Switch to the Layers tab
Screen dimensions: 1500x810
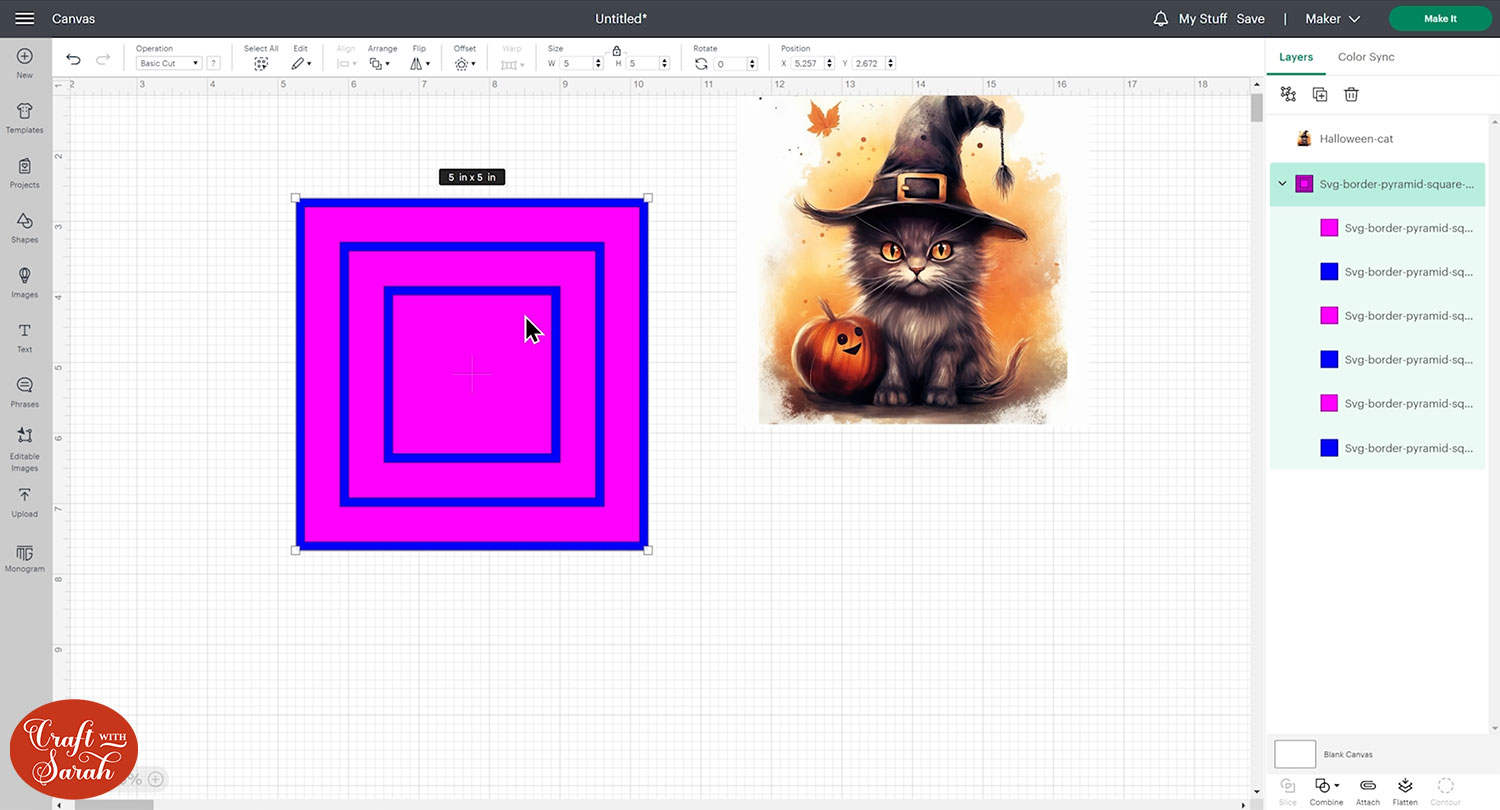pos(1296,57)
